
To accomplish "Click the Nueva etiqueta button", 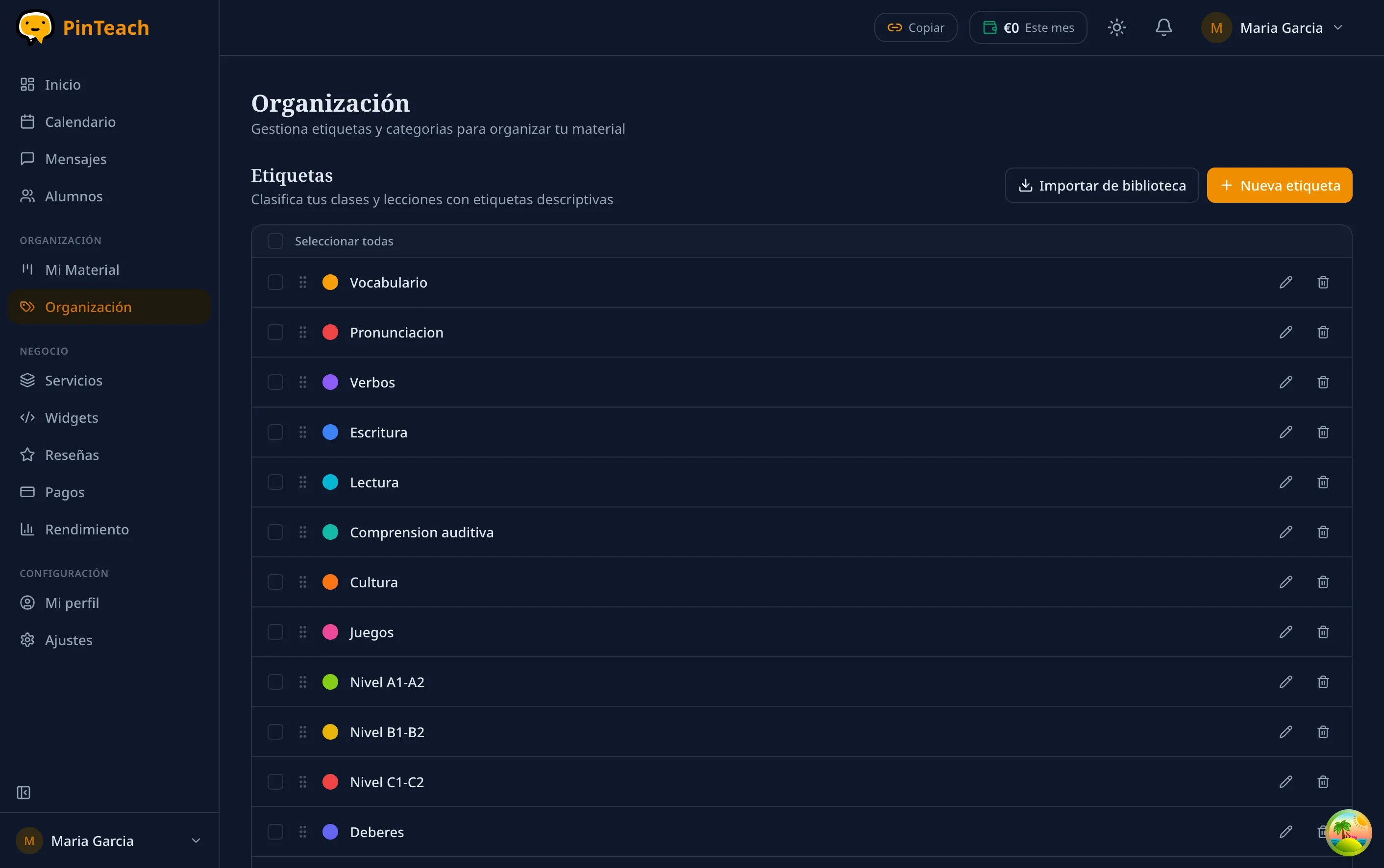I will pyautogui.click(x=1280, y=185).
